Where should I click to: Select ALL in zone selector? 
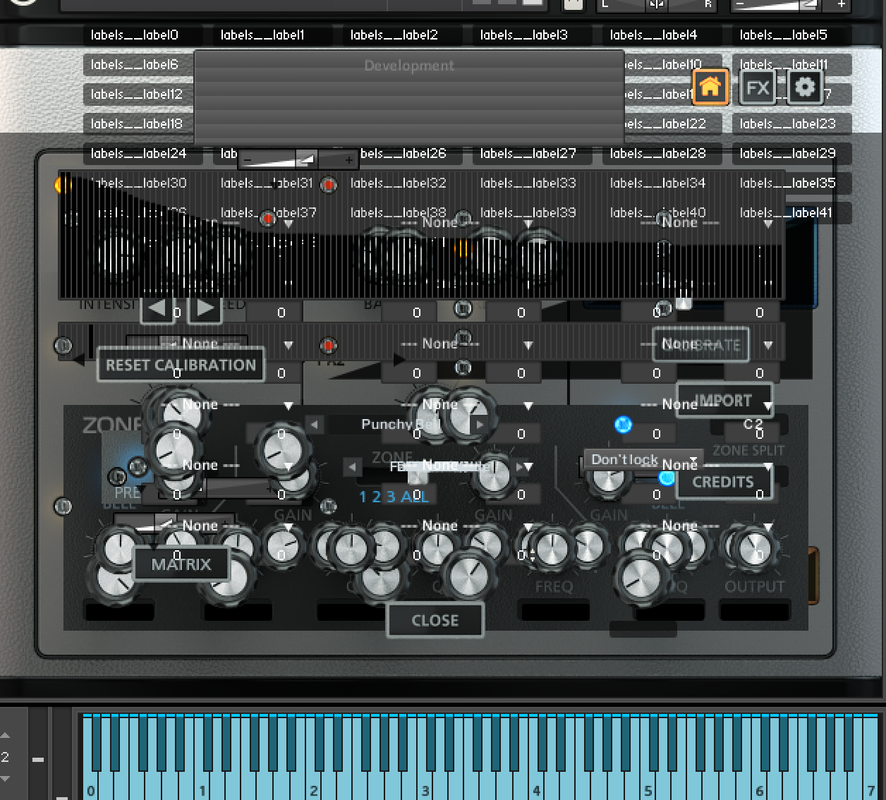click(x=415, y=497)
